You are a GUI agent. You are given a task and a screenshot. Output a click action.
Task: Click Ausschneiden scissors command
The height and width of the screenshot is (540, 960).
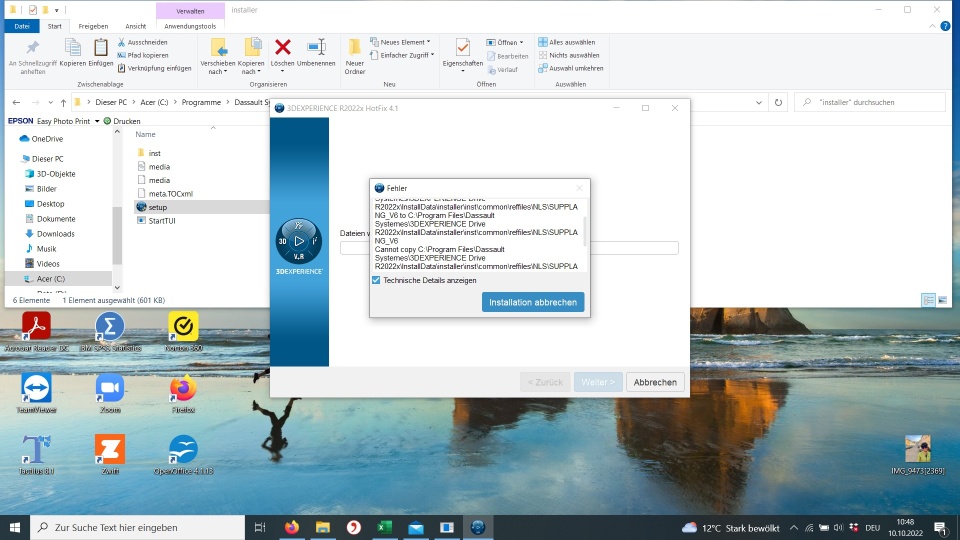coord(142,42)
